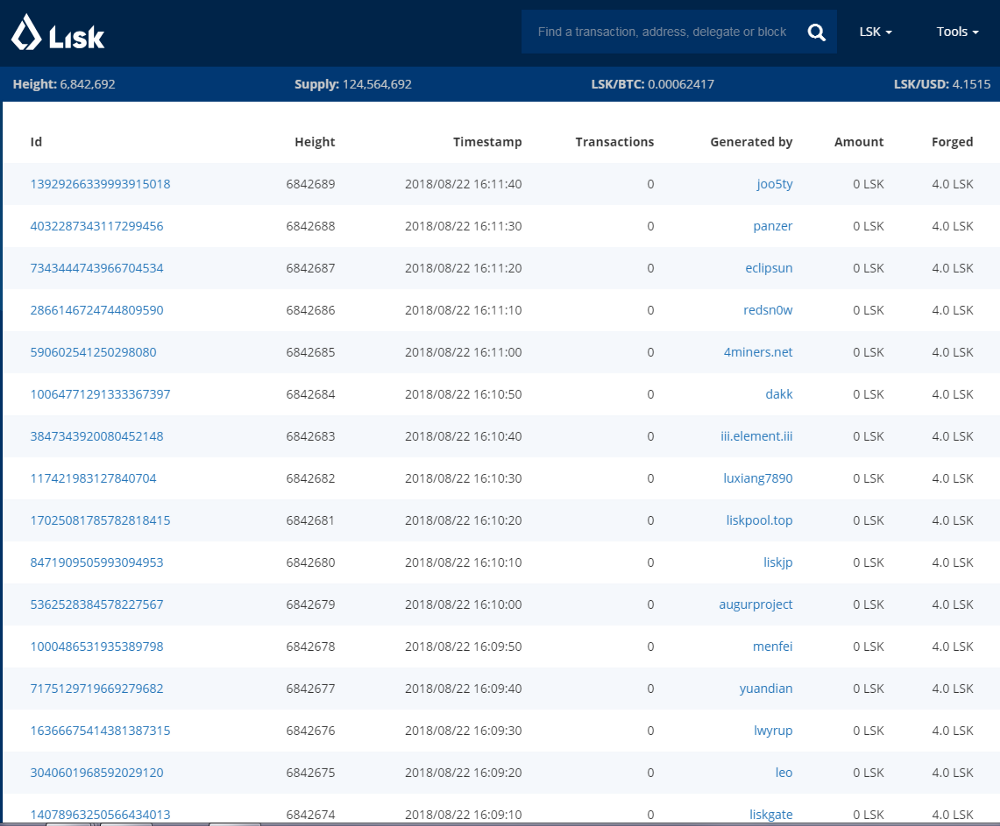Open delegate iii.element.iii page
The image size is (1000, 826).
coord(756,437)
